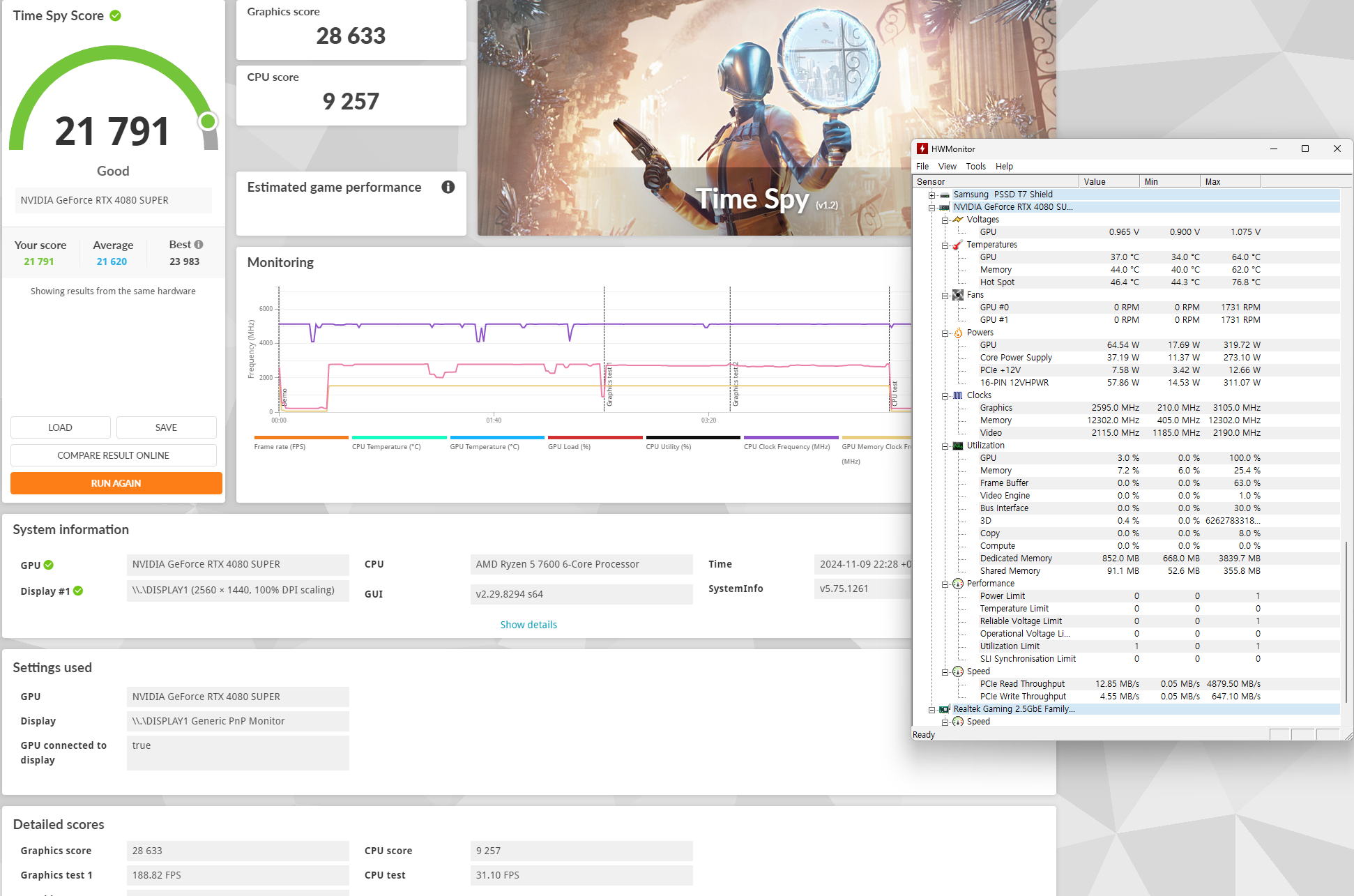The height and width of the screenshot is (896, 1354).
Task: Click the Fans icon in HWMonitor tree
Action: pyautogui.click(x=958, y=295)
